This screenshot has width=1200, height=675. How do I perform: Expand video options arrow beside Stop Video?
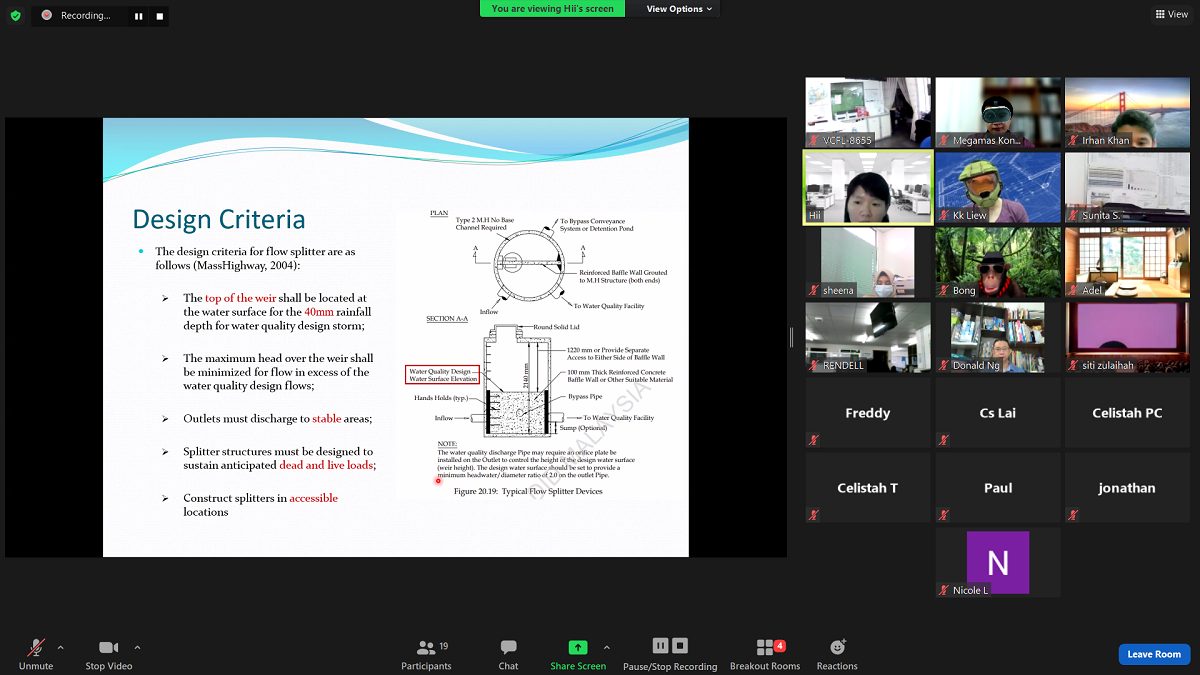[137, 647]
